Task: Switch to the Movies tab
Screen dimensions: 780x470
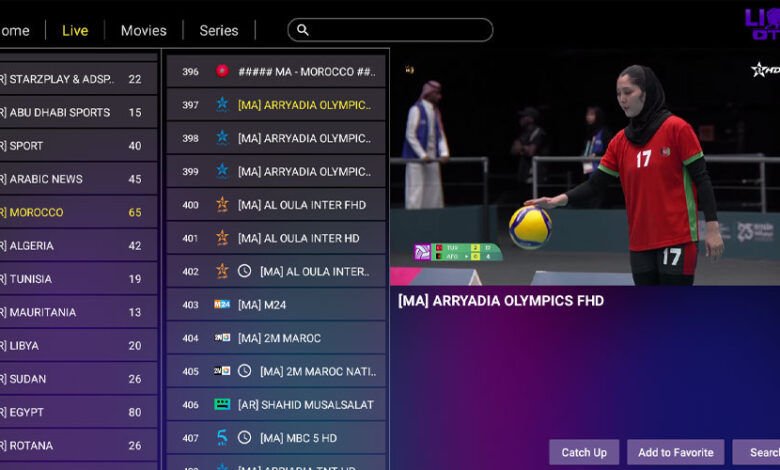Action: pyautogui.click(x=143, y=30)
